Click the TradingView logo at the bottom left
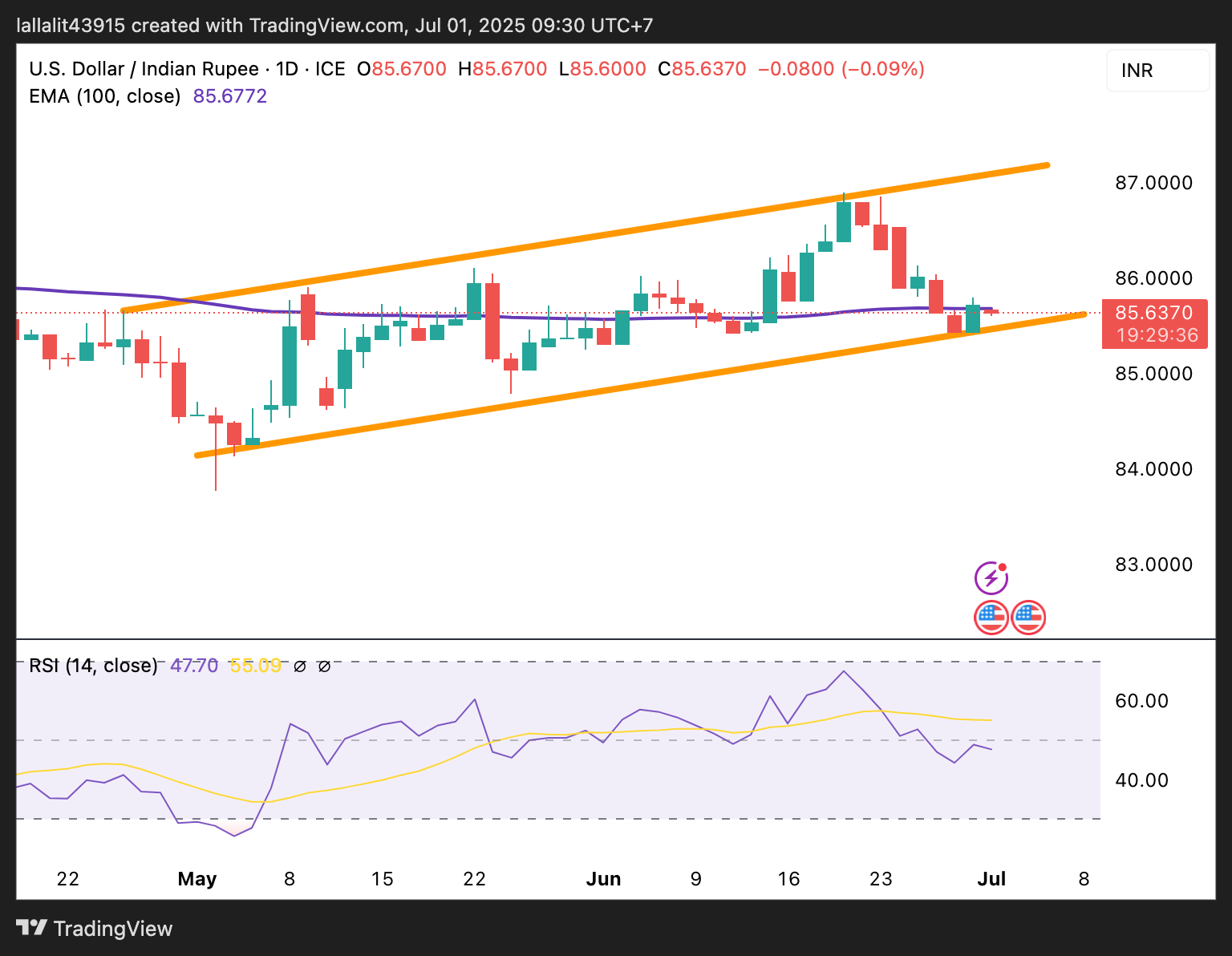Viewport: 1232px width, 956px height. pyautogui.click(x=95, y=929)
